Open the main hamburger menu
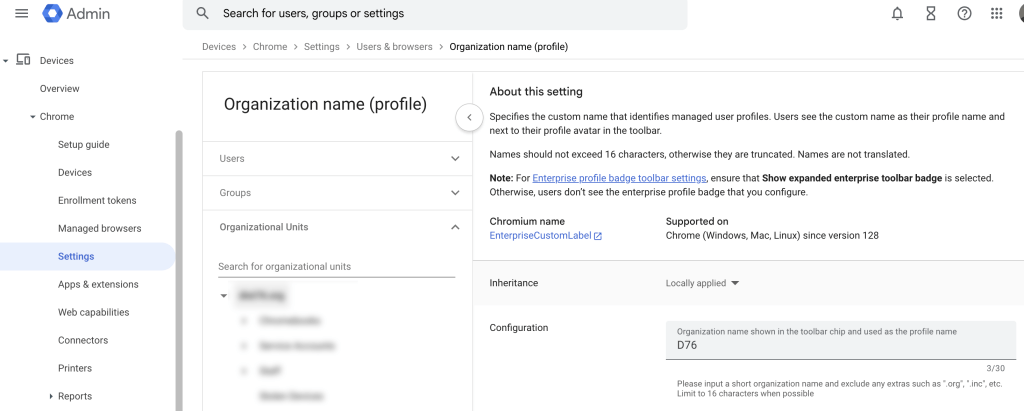The height and width of the screenshot is (411, 1024). click(21, 14)
